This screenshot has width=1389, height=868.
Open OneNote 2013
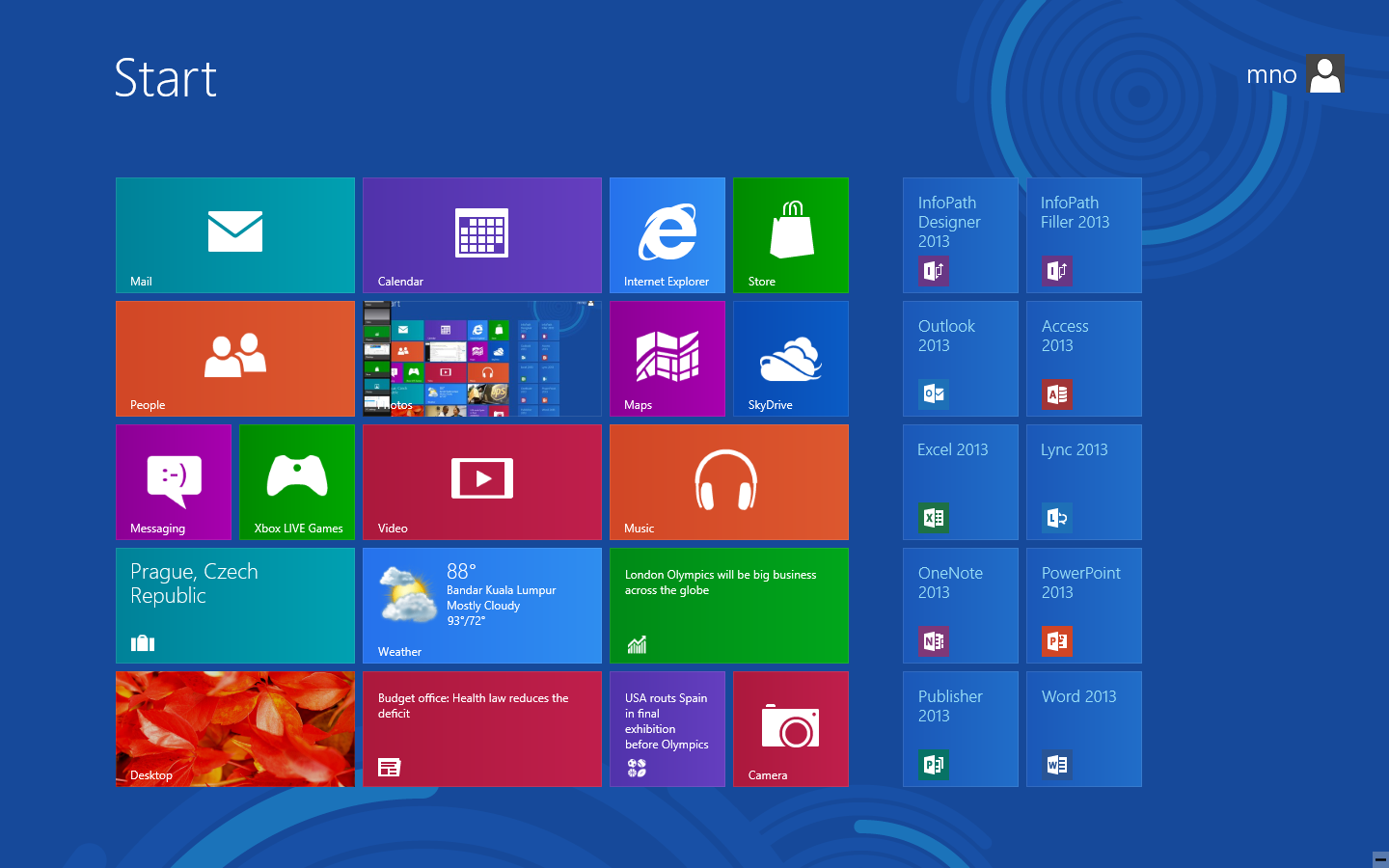coord(960,605)
